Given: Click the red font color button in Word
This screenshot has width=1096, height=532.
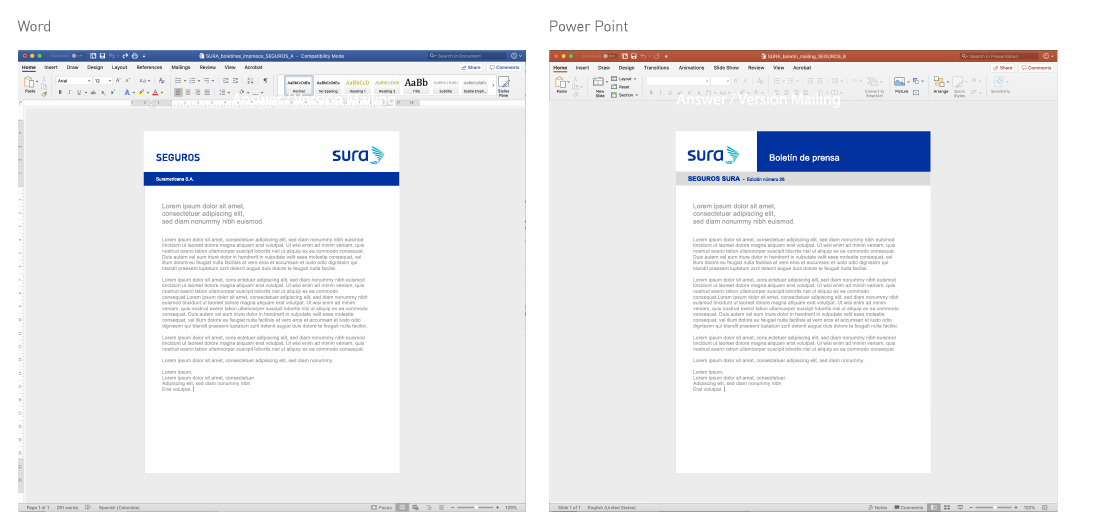Looking at the screenshot, I should point(155,92).
